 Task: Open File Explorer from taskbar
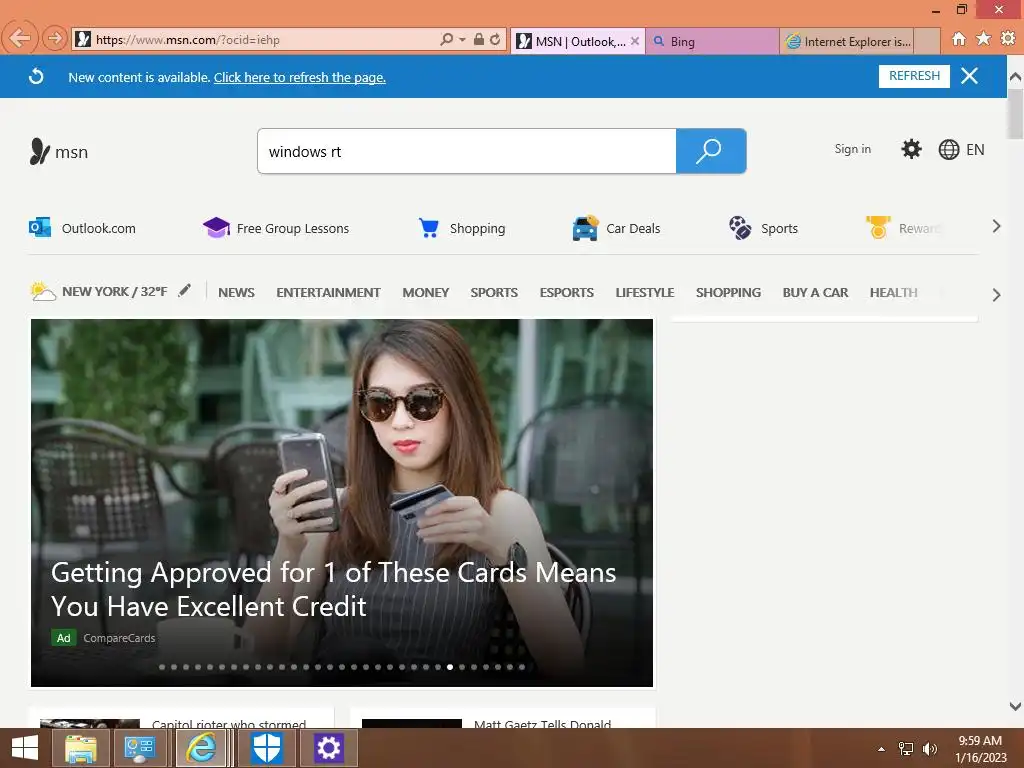81,748
